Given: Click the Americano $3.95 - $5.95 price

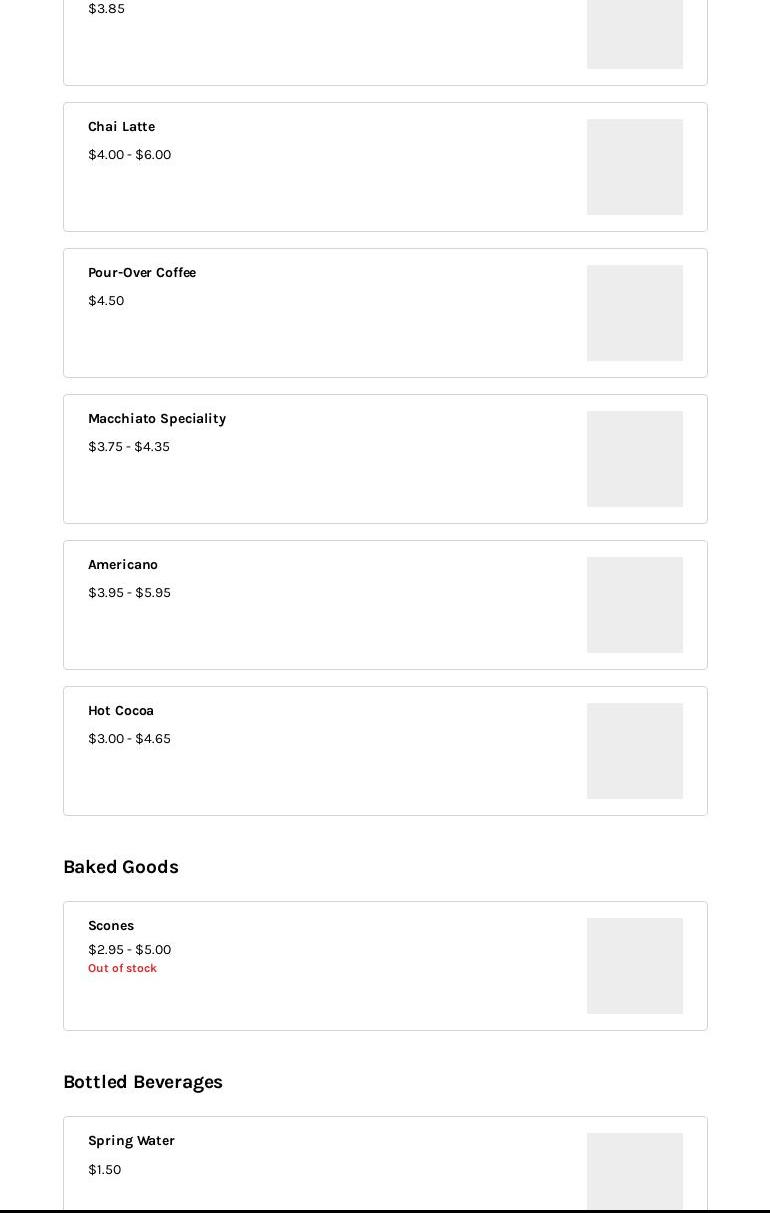Looking at the screenshot, I should (129, 593).
